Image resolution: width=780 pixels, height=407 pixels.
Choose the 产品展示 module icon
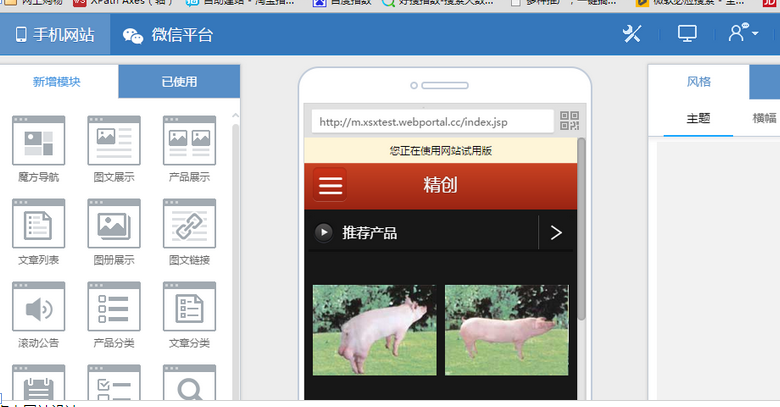tap(189, 141)
